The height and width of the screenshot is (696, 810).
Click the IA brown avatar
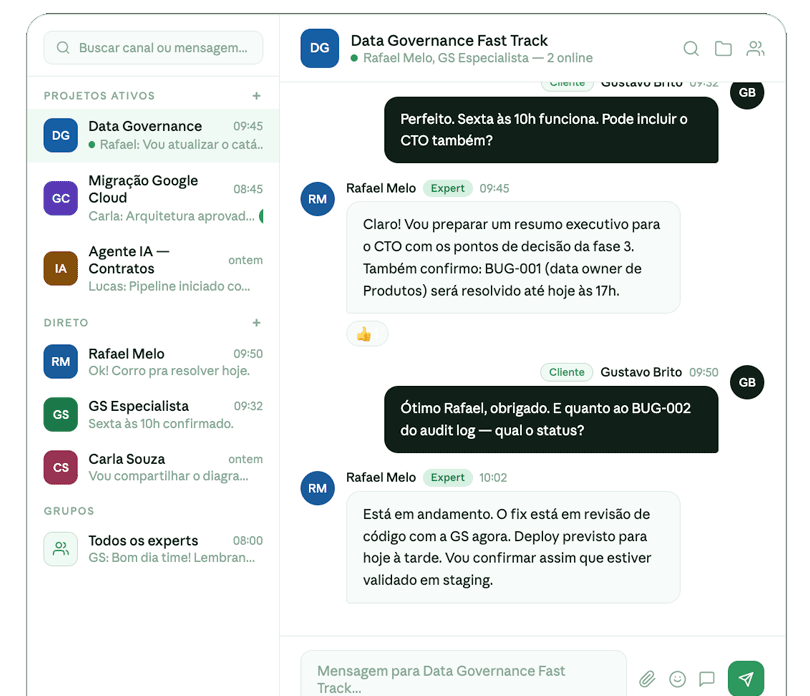[x=60, y=268]
